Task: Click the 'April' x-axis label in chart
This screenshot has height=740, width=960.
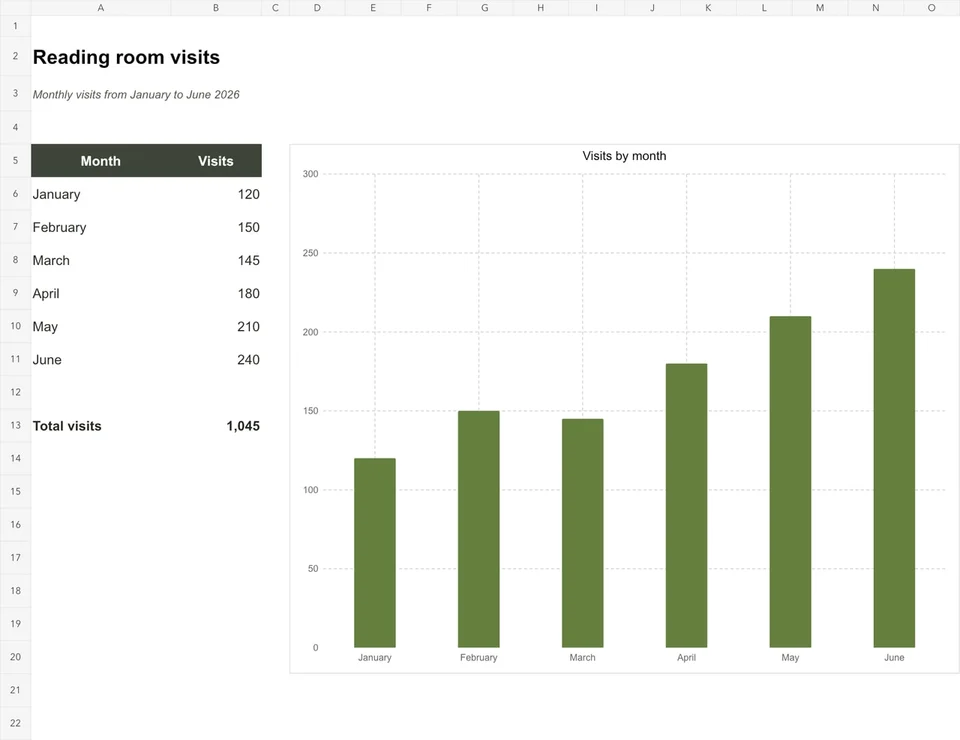Action: pyautogui.click(x=686, y=657)
